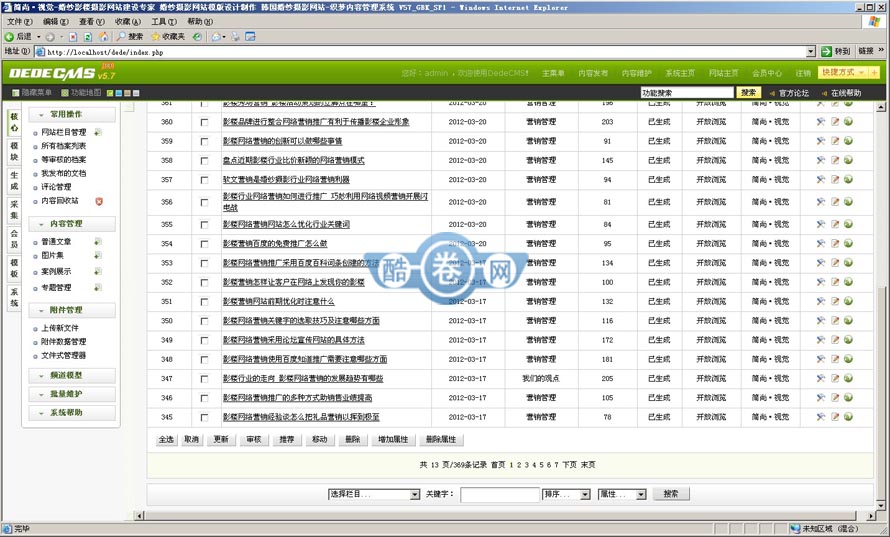Click the plus icon next to 快捷方式
Image resolution: width=890 pixels, height=537 pixels.
pyautogui.click(x=874, y=73)
